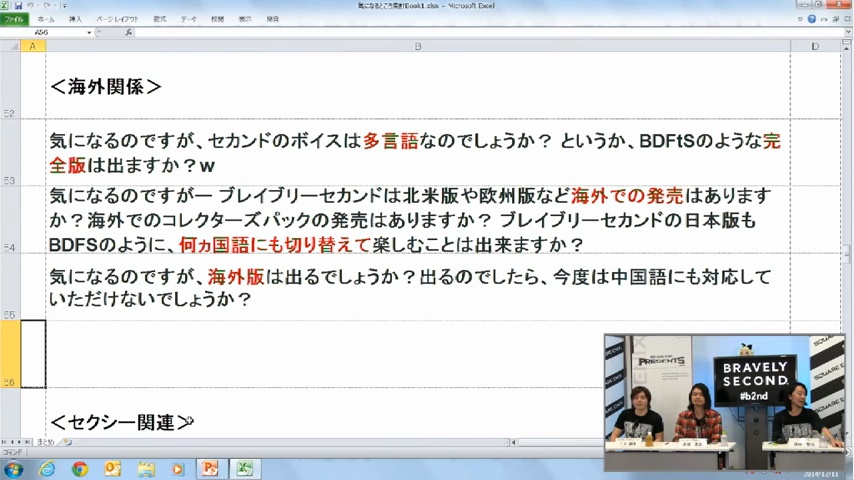Screen dimensions: 854x480
Task: Switch to the データ (Data) ribbon tab
Action: 188,19
